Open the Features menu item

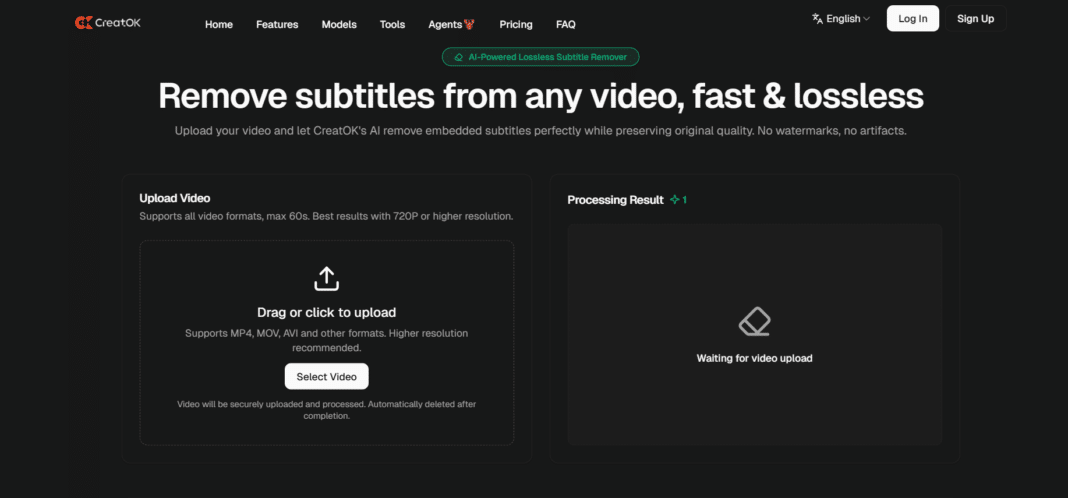pyautogui.click(x=277, y=24)
